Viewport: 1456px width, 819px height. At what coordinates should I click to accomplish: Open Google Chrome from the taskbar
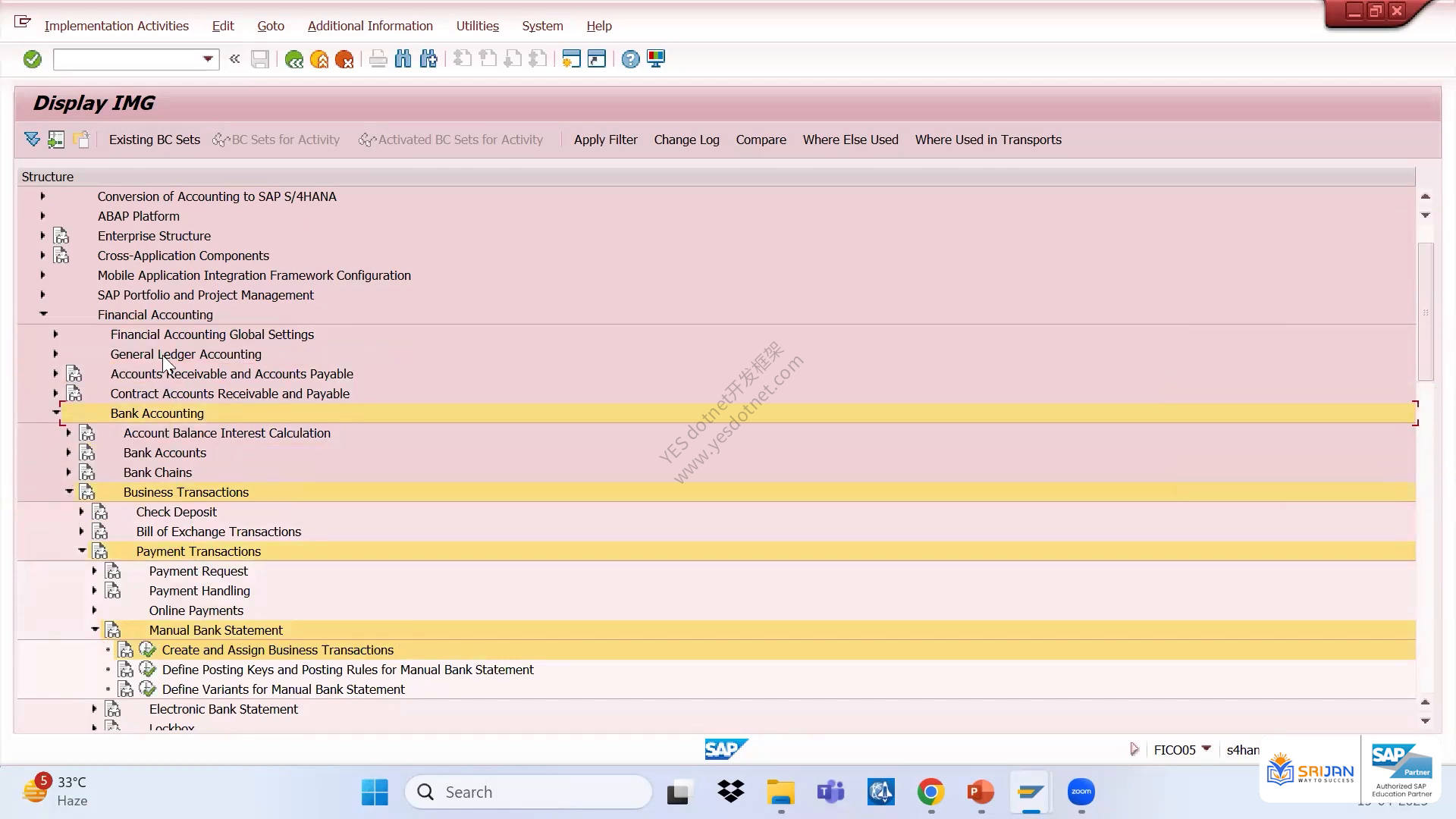click(x=930, y=792)
